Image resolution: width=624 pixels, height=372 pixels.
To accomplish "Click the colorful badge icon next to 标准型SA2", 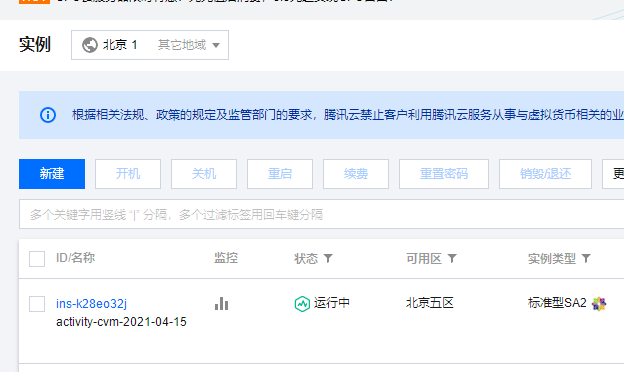I will pos(599,304).
